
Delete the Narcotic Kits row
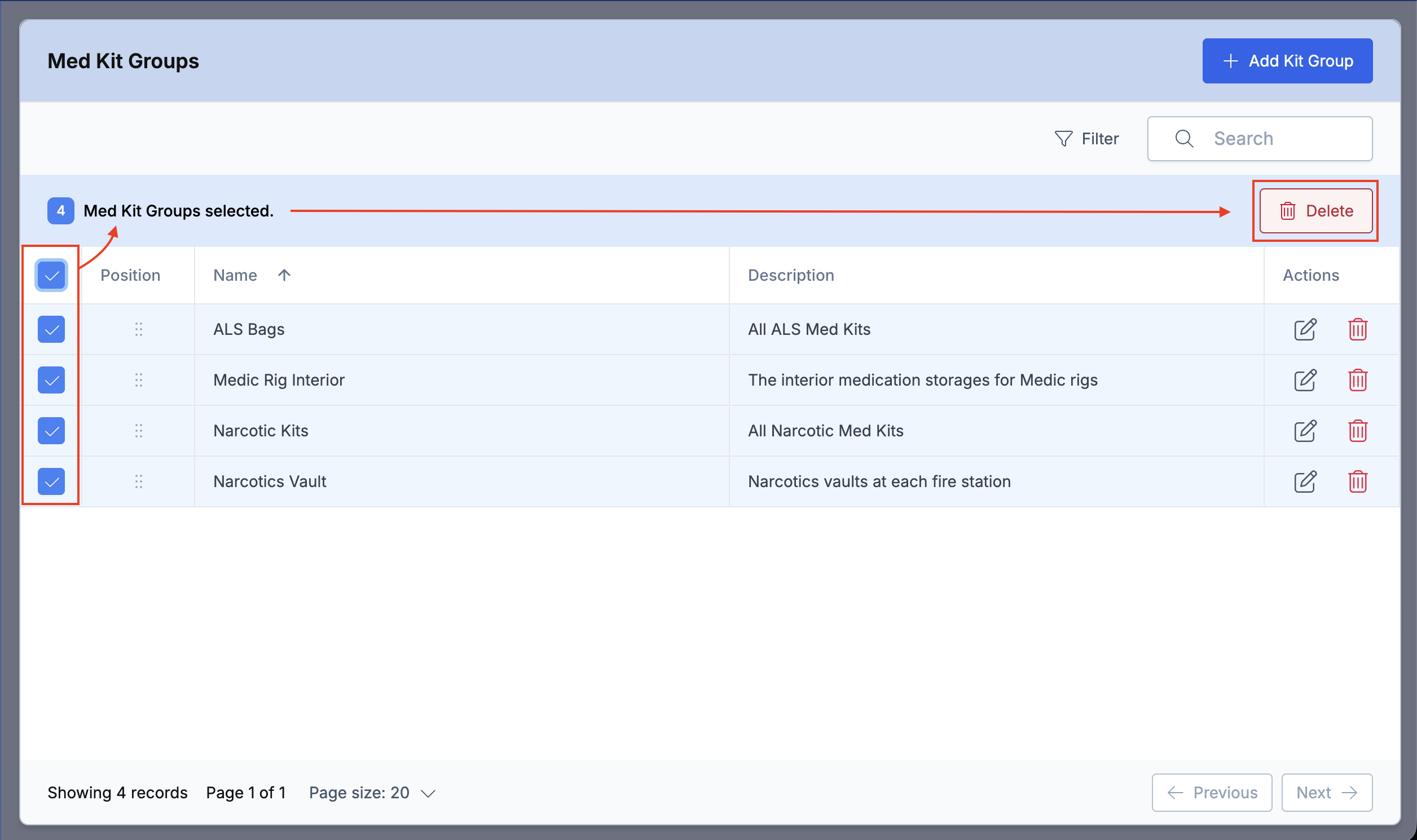(1358, 431)
